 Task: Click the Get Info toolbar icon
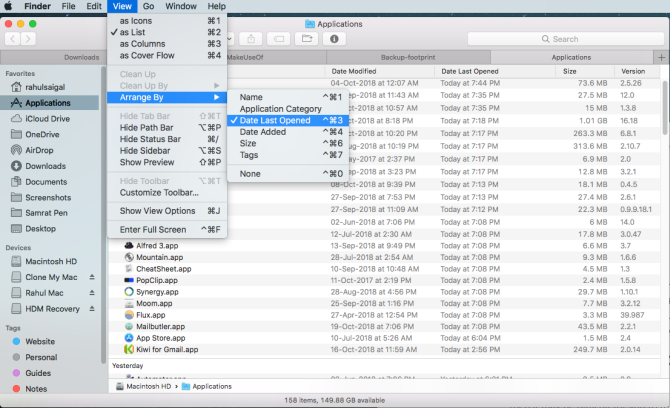[334, 39]
